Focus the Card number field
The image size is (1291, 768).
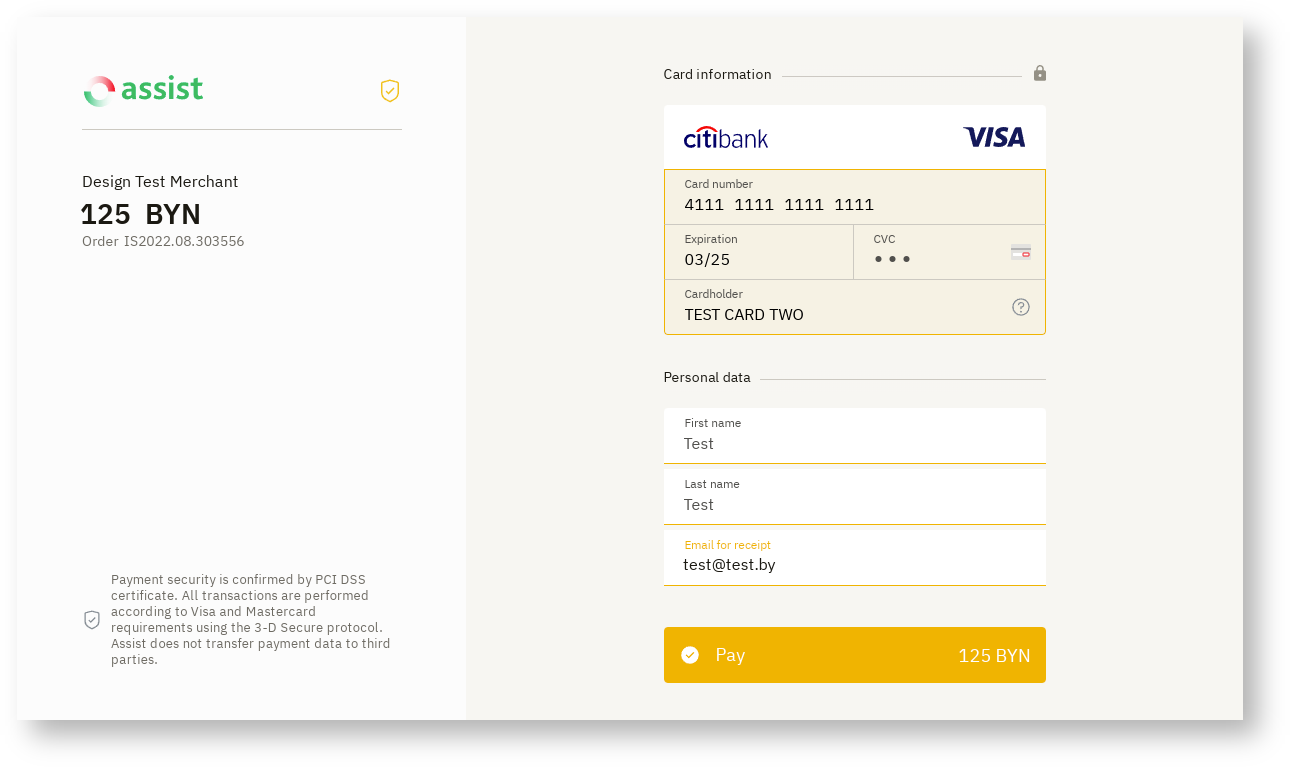(x=854, y=204)
